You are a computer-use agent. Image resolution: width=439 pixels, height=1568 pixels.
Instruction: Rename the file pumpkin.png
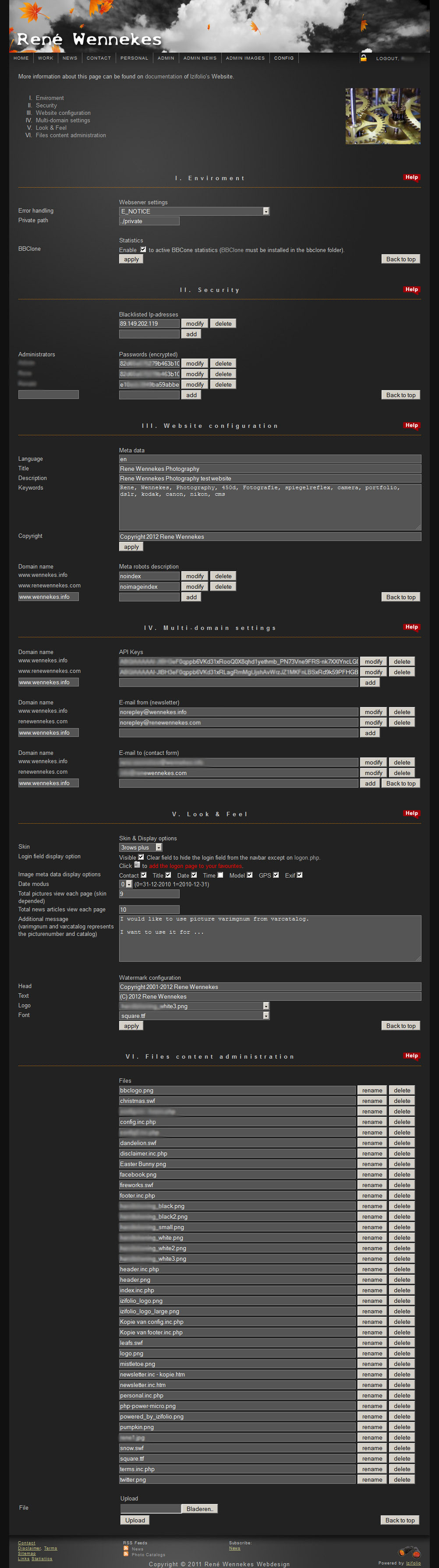click(372, 1427)
